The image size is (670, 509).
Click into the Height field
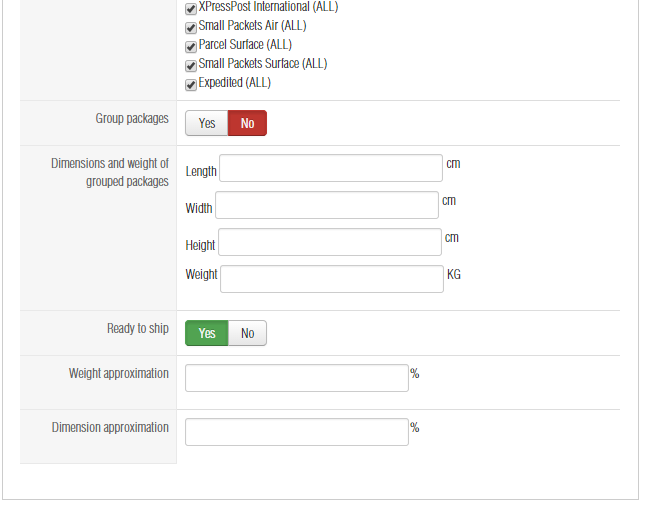(x=329, y=242)
